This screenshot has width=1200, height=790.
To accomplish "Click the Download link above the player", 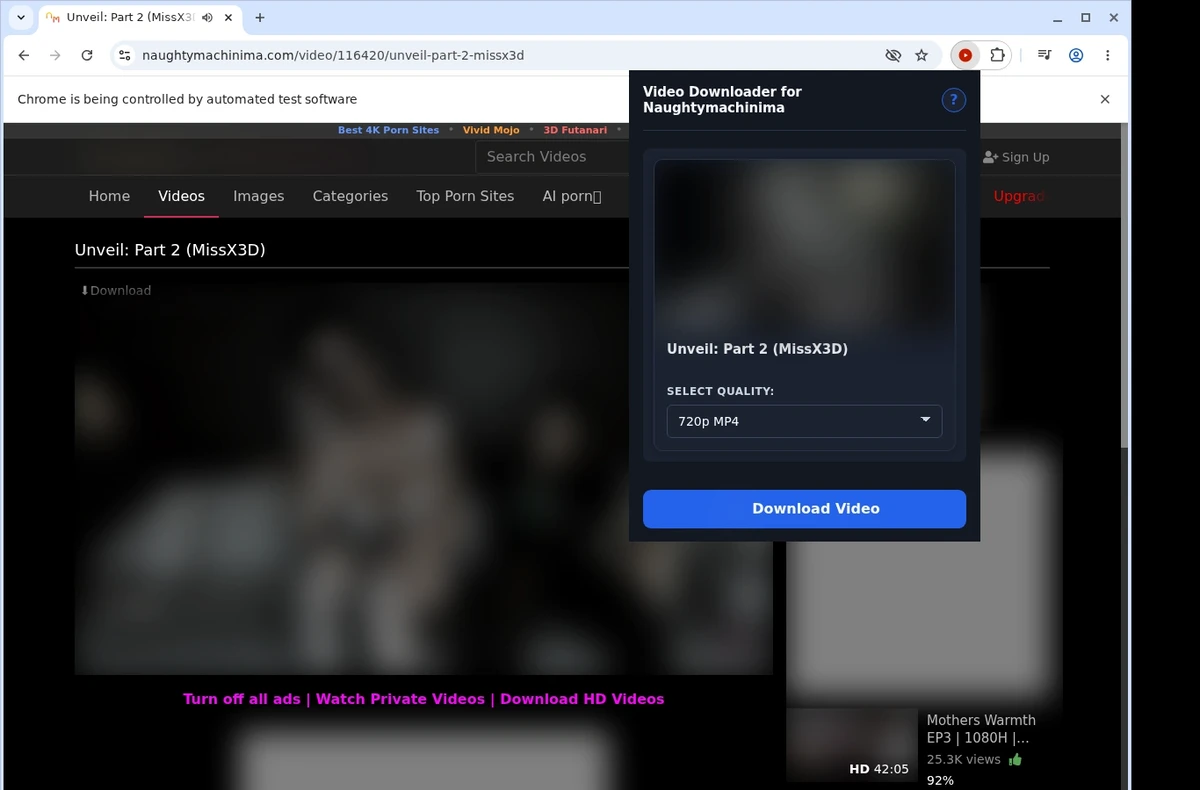I will click(x=115, y=290).
